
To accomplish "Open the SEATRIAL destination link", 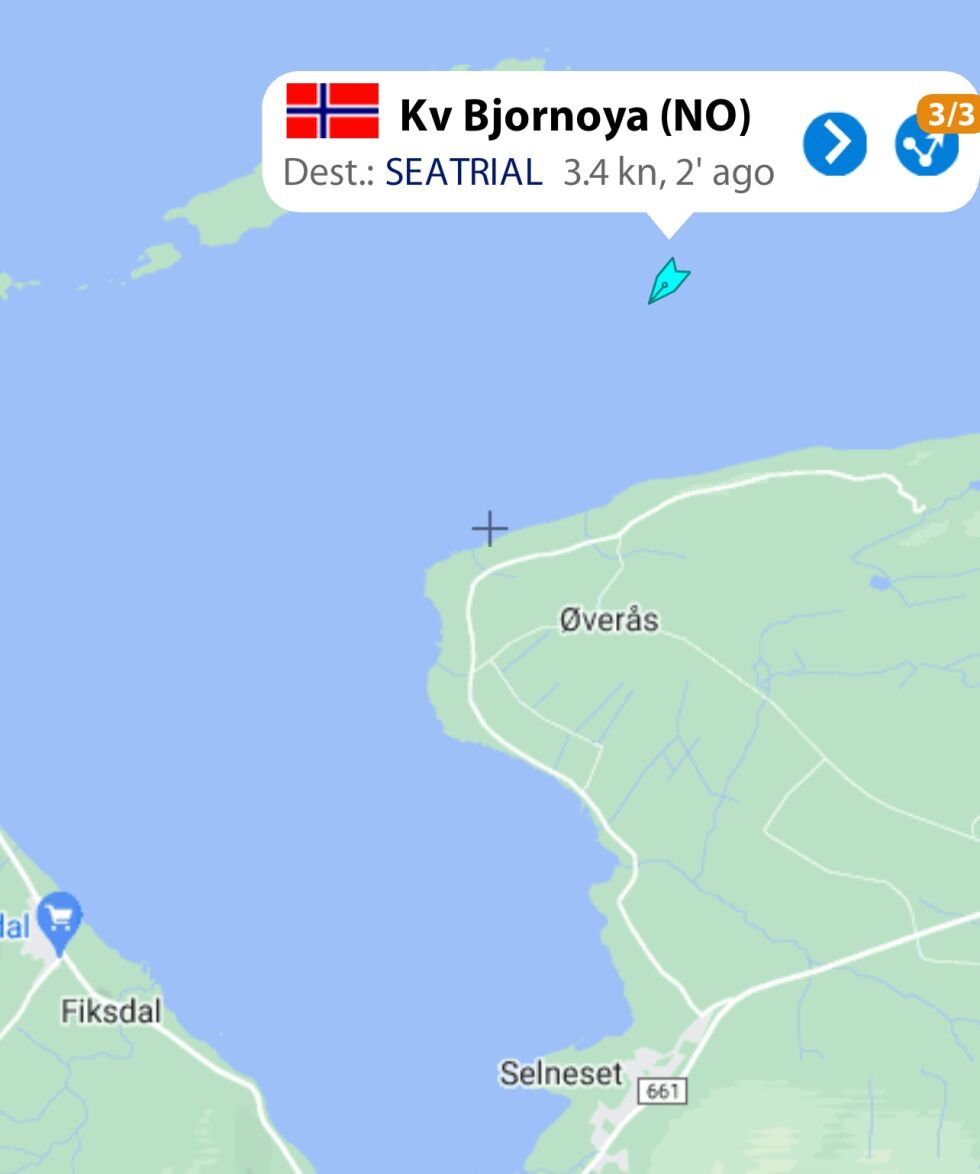I will [463, 172].
